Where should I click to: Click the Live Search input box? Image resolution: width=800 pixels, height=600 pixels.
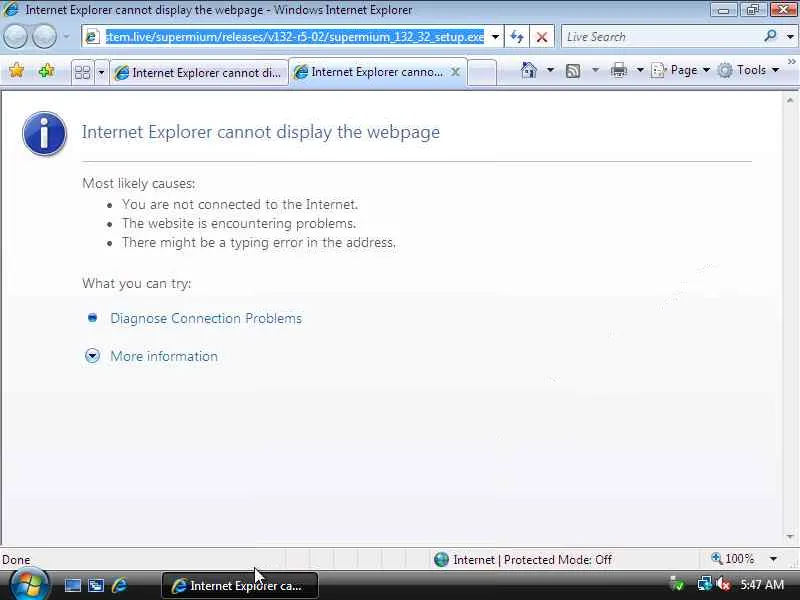[661, 37]
